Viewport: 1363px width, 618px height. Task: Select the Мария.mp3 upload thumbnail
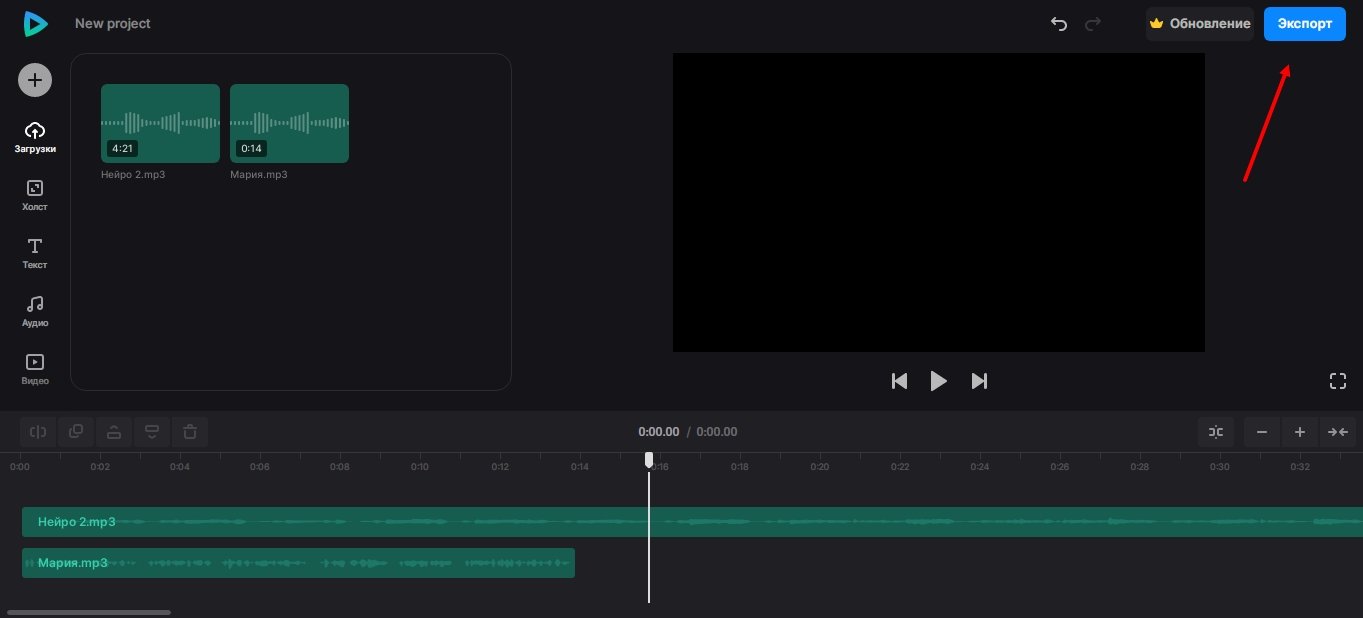coord(289,123)
